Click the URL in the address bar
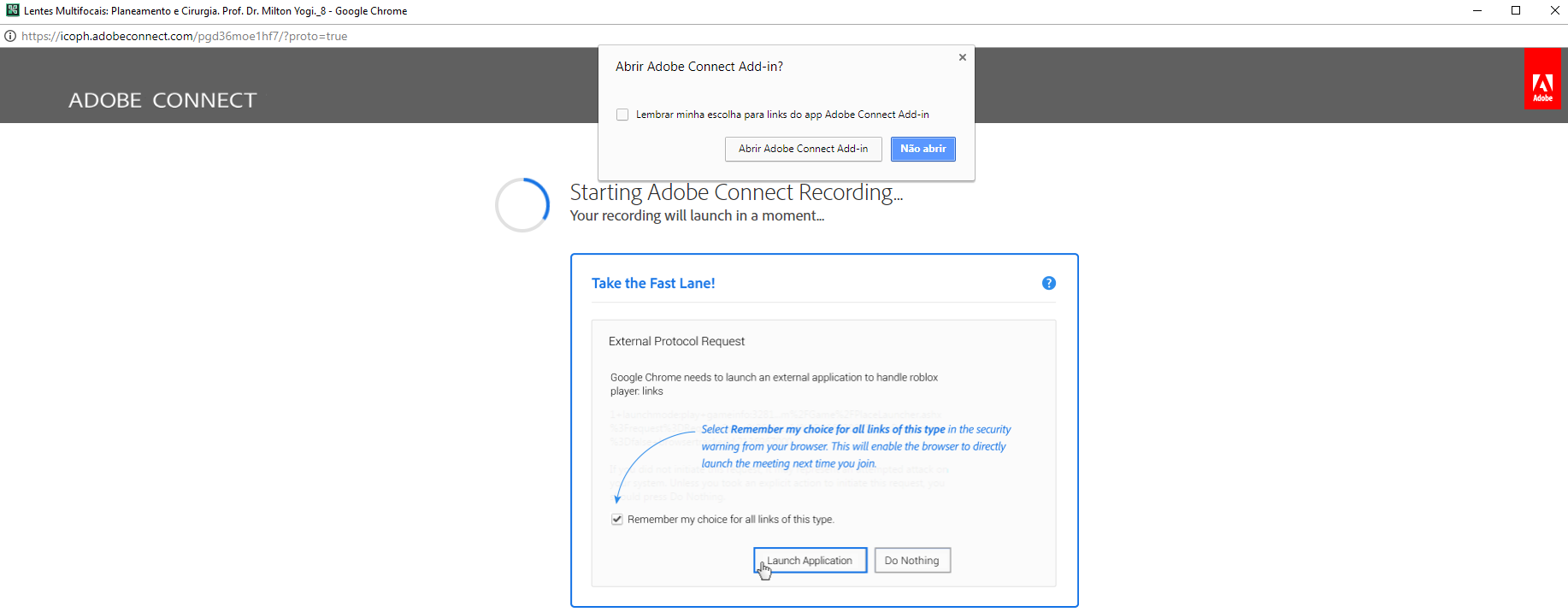The width and height of the screenshot is (1568, 612). tap(185, 36)
